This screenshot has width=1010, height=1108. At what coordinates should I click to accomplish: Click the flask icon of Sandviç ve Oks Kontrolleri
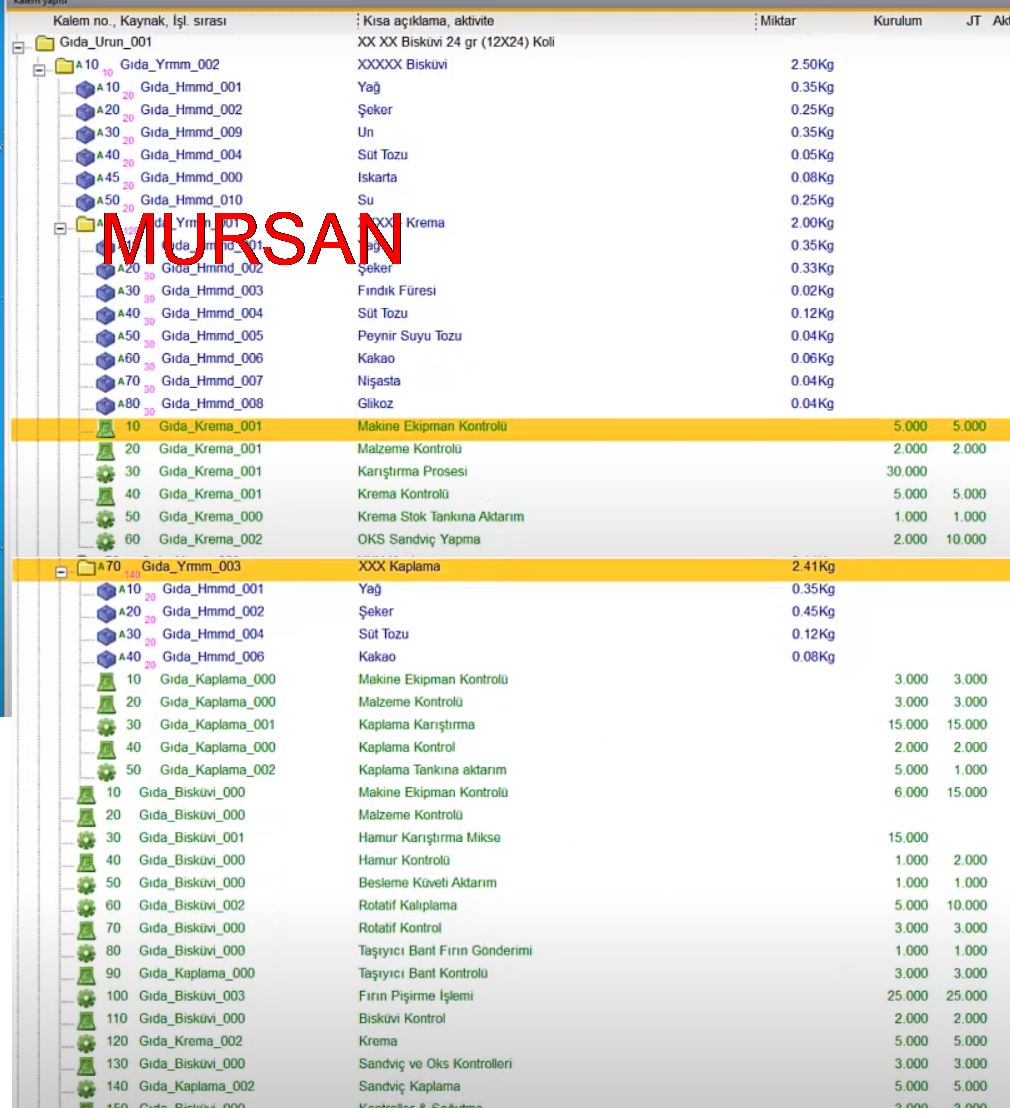point(86,1065)
